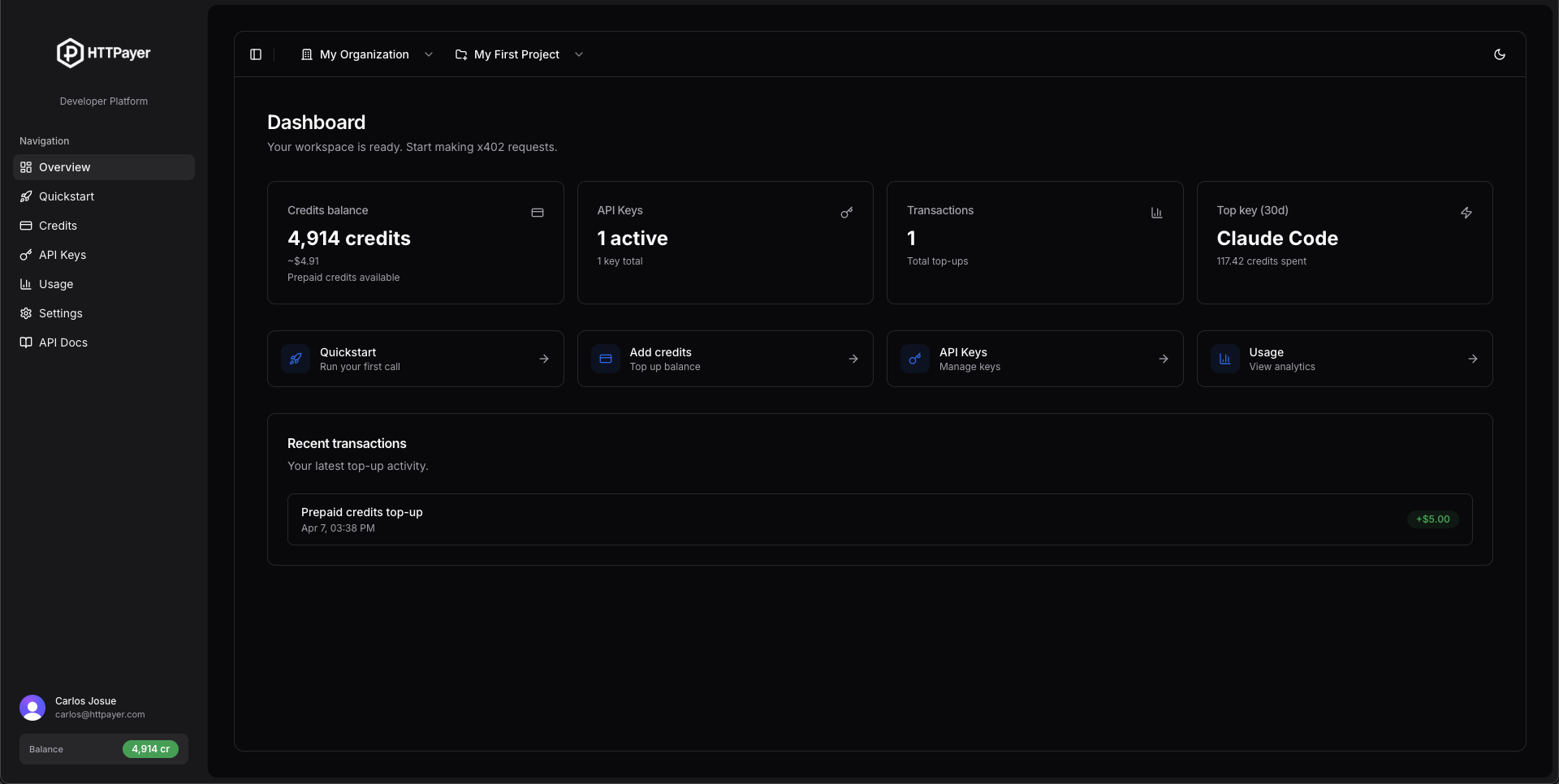Click the Usage chart icon in navigation
Viewport: 1559px width, 784px height.
[26, 284]
